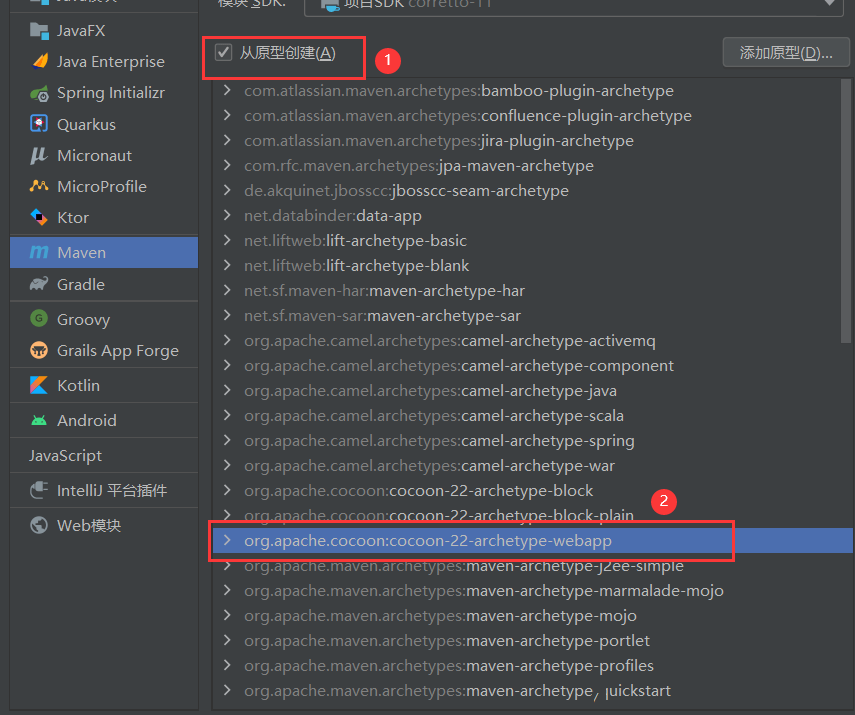Open the 模块 SDK dropdown
Image resolution: width=855 pixels, height=715 pixels.
pos(574,4)
